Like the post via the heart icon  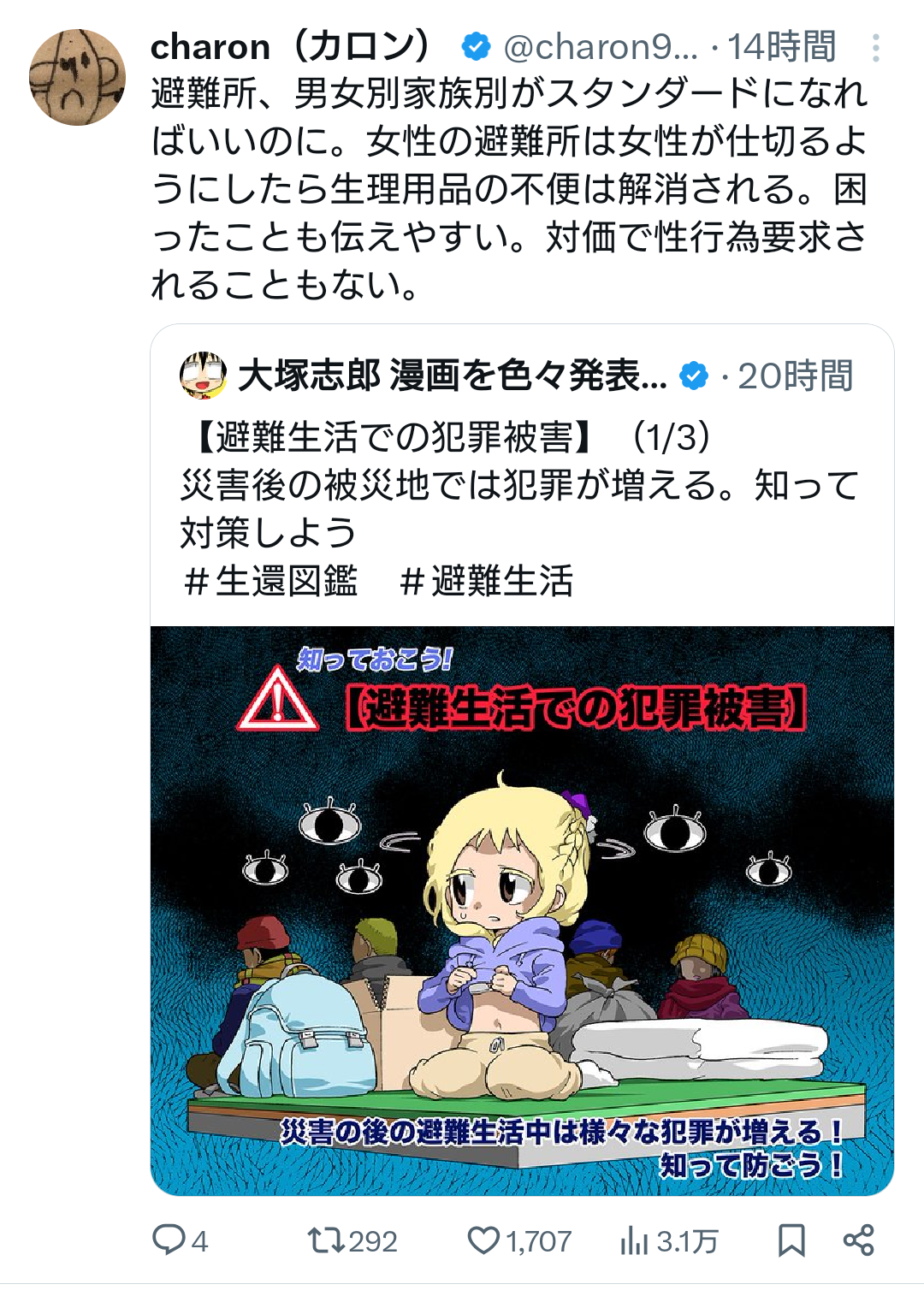pyautogui.click(x=483, y=1240)
